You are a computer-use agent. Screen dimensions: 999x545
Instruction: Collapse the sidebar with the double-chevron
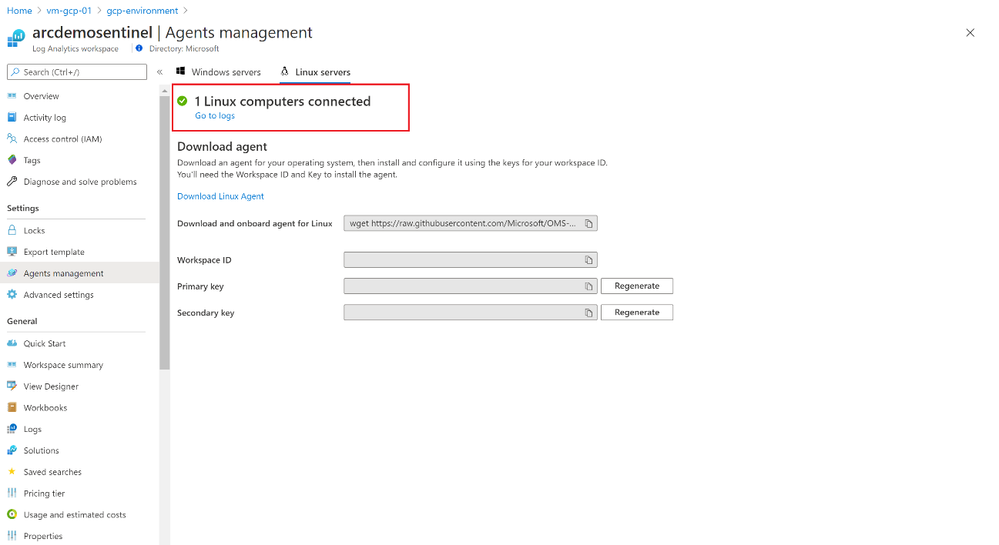click(x=160, y=72)
